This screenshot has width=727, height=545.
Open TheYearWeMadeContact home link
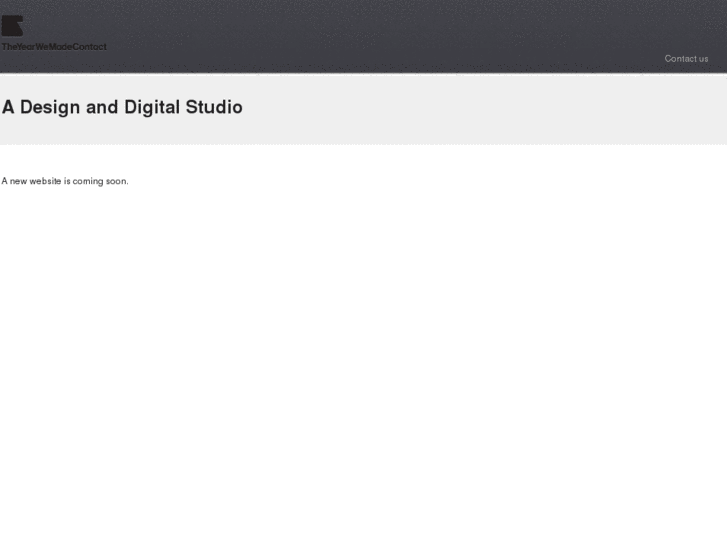point(54,47)
